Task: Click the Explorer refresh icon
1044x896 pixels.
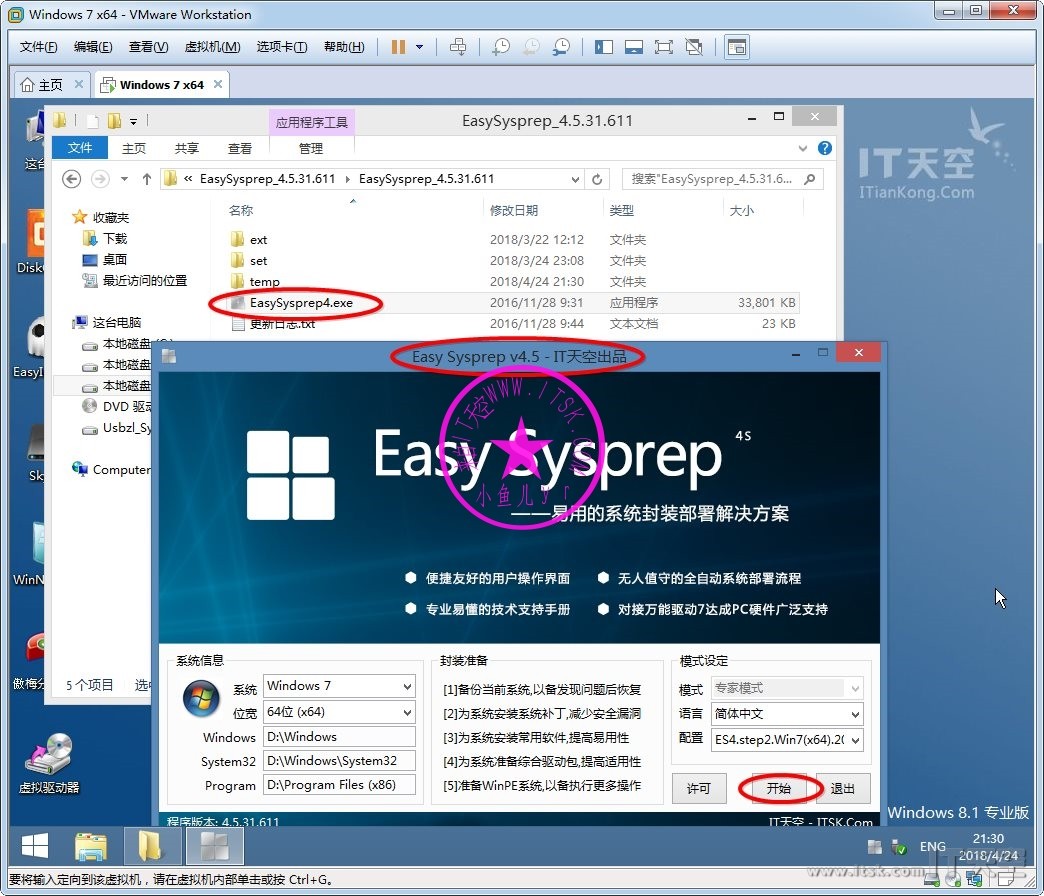Action: pos(597,179)
